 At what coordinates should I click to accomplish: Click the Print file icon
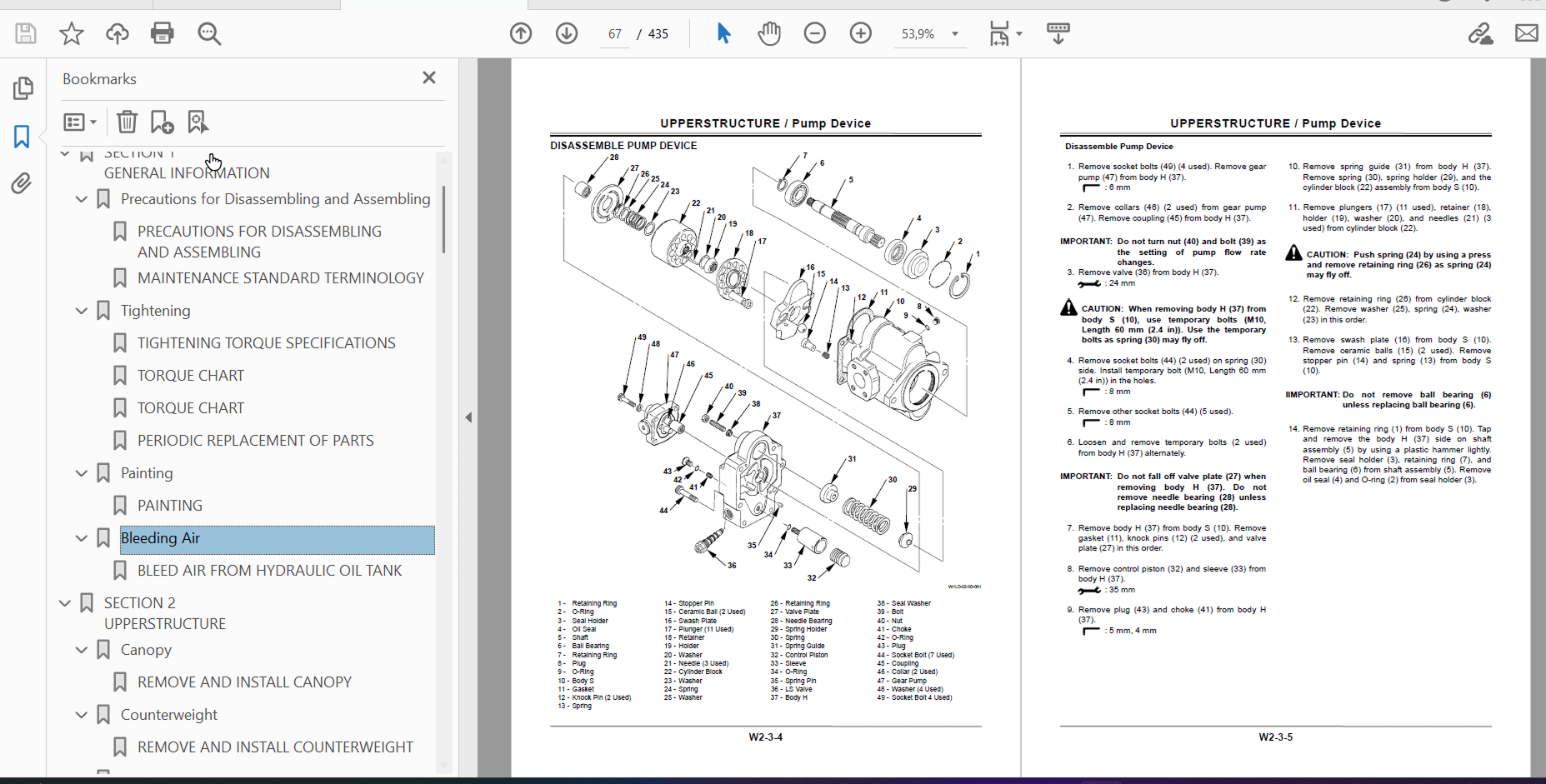(x=162, y=33)
